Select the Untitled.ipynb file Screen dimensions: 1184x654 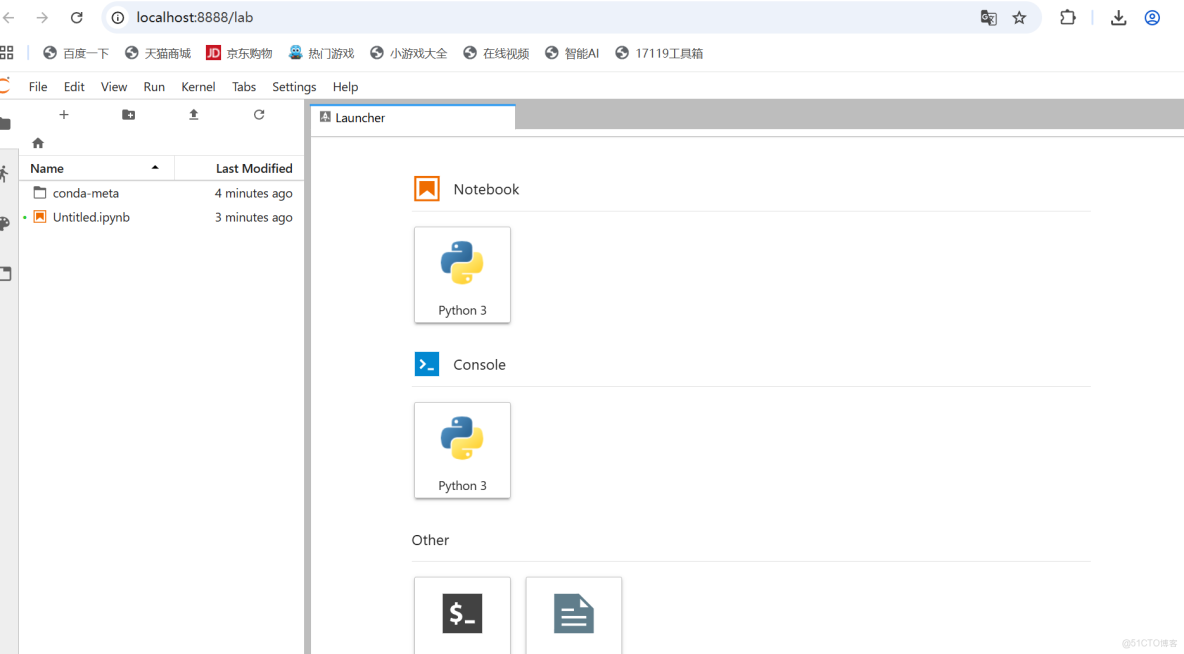click(162, 217)
